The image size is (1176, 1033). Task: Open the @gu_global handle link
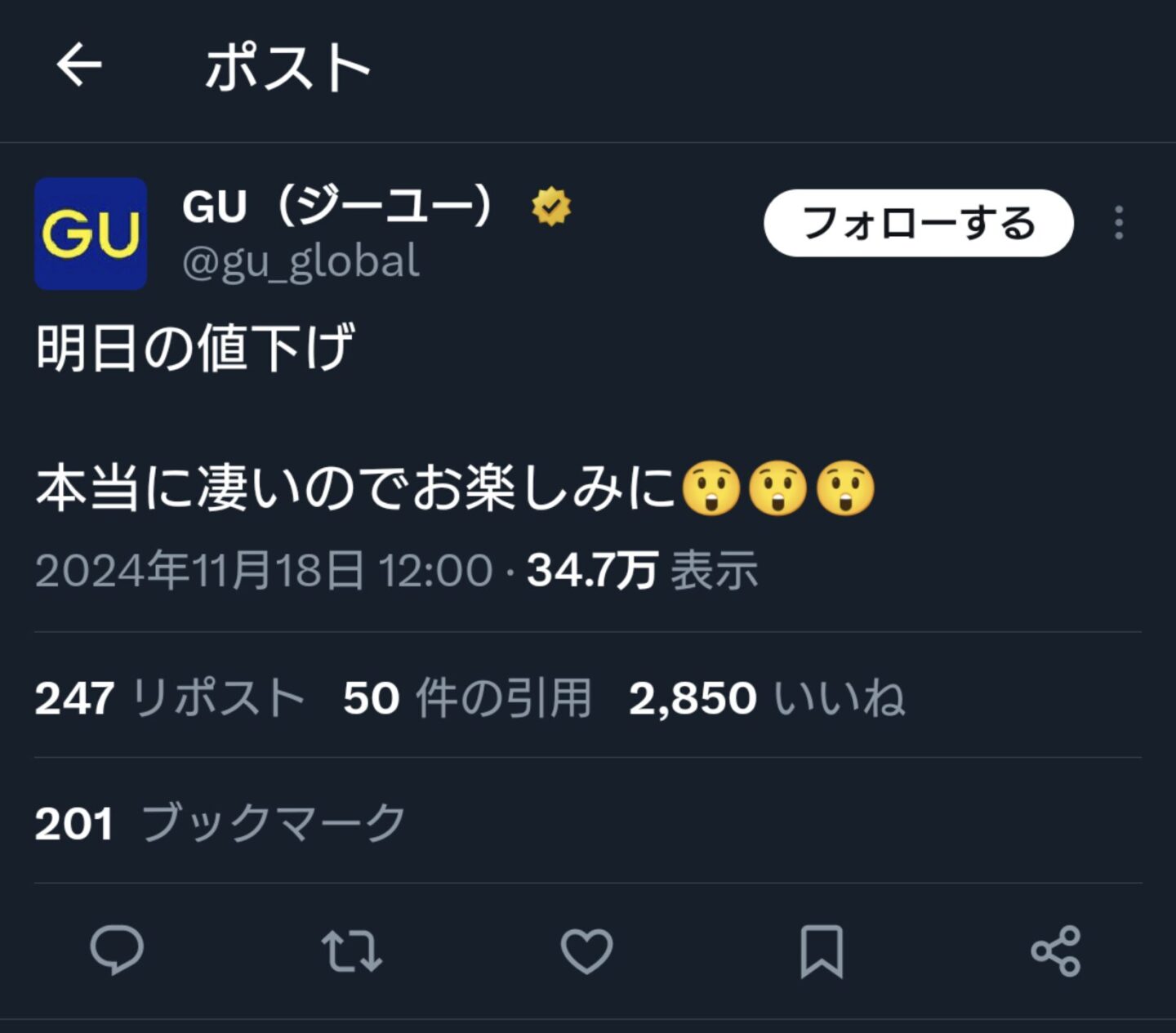pyautogui.click(x=301, y=262)
